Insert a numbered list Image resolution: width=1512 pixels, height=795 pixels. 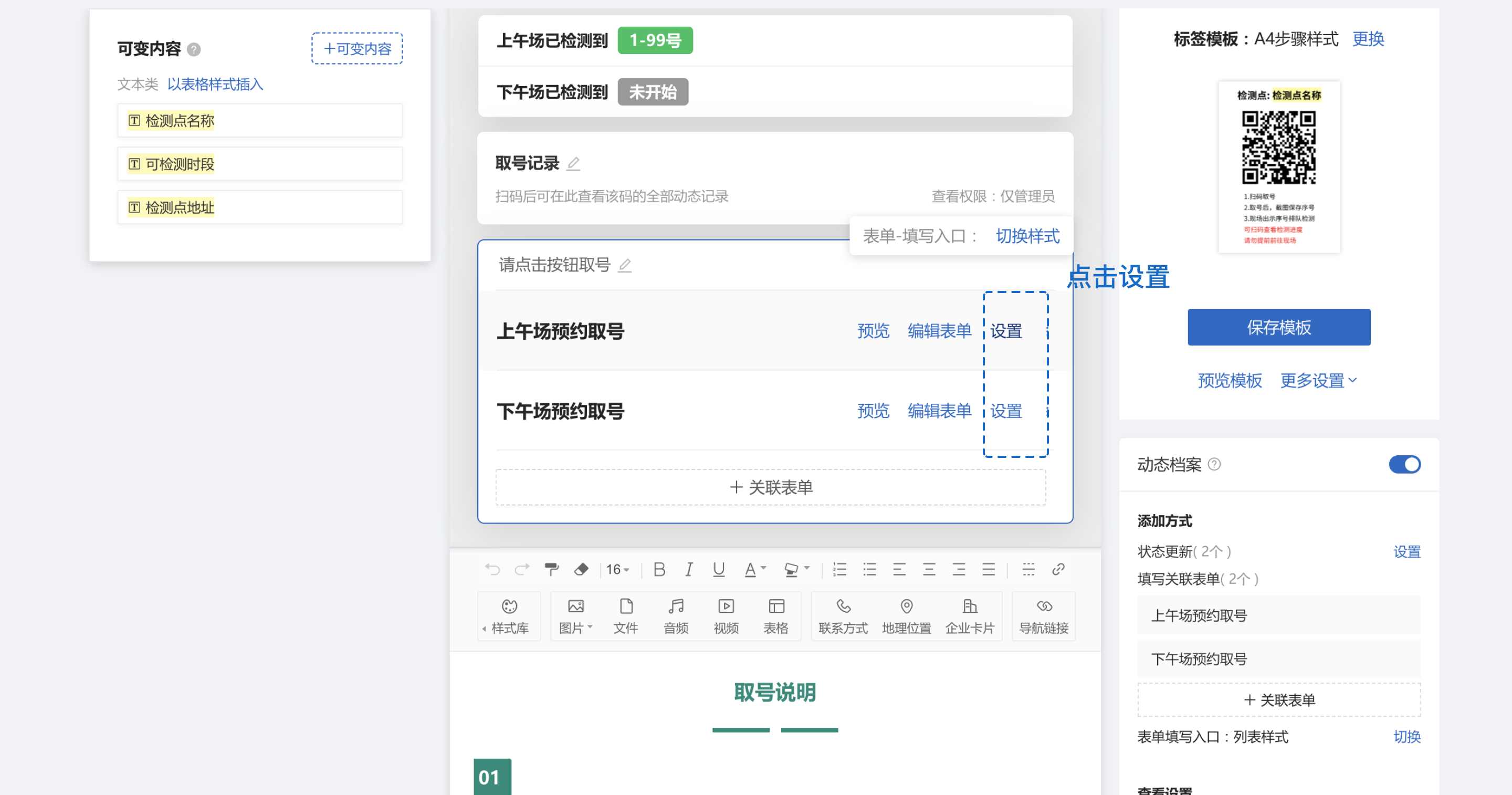point(840,569)
